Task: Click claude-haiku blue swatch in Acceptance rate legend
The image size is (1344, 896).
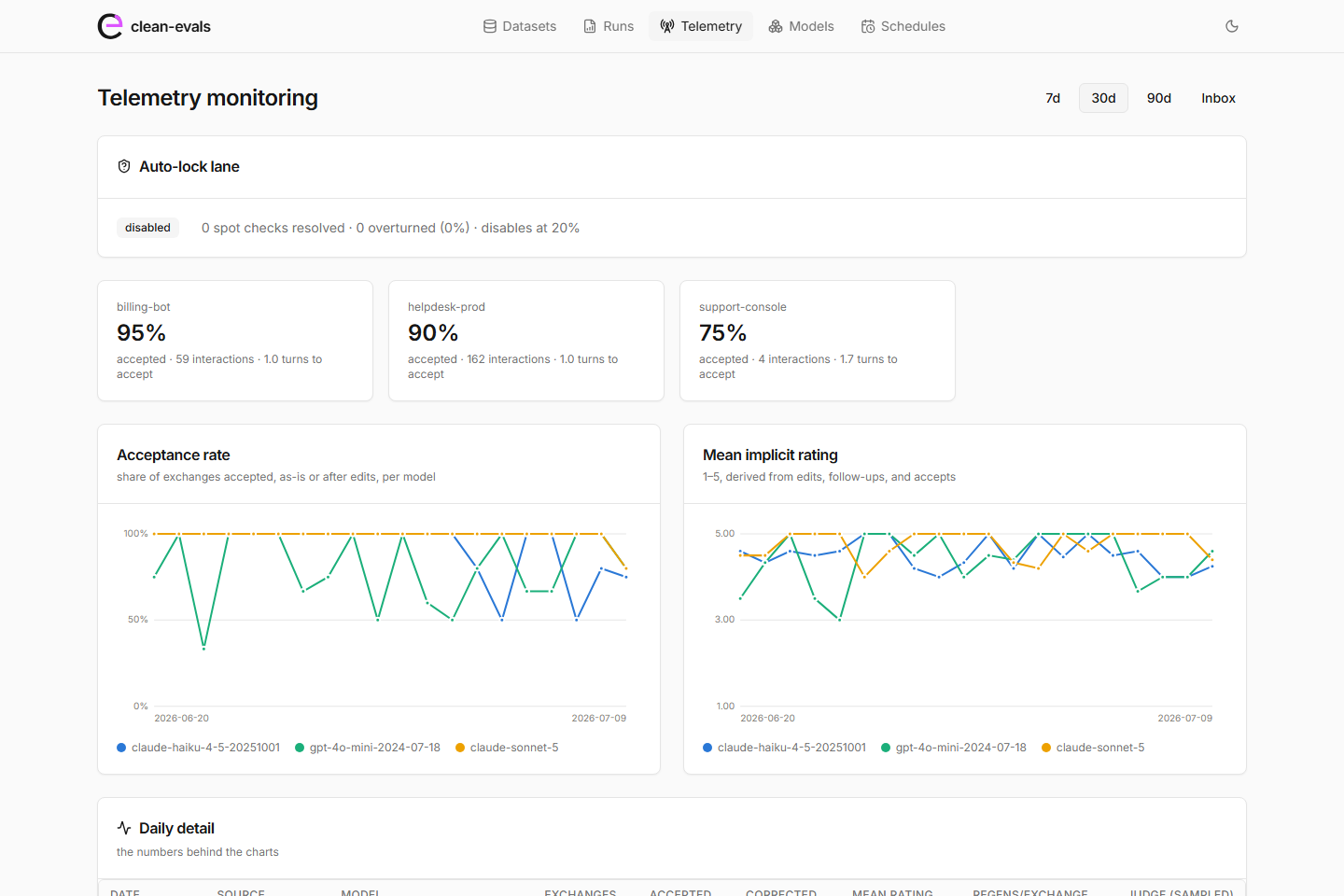Action: [121, 748]
